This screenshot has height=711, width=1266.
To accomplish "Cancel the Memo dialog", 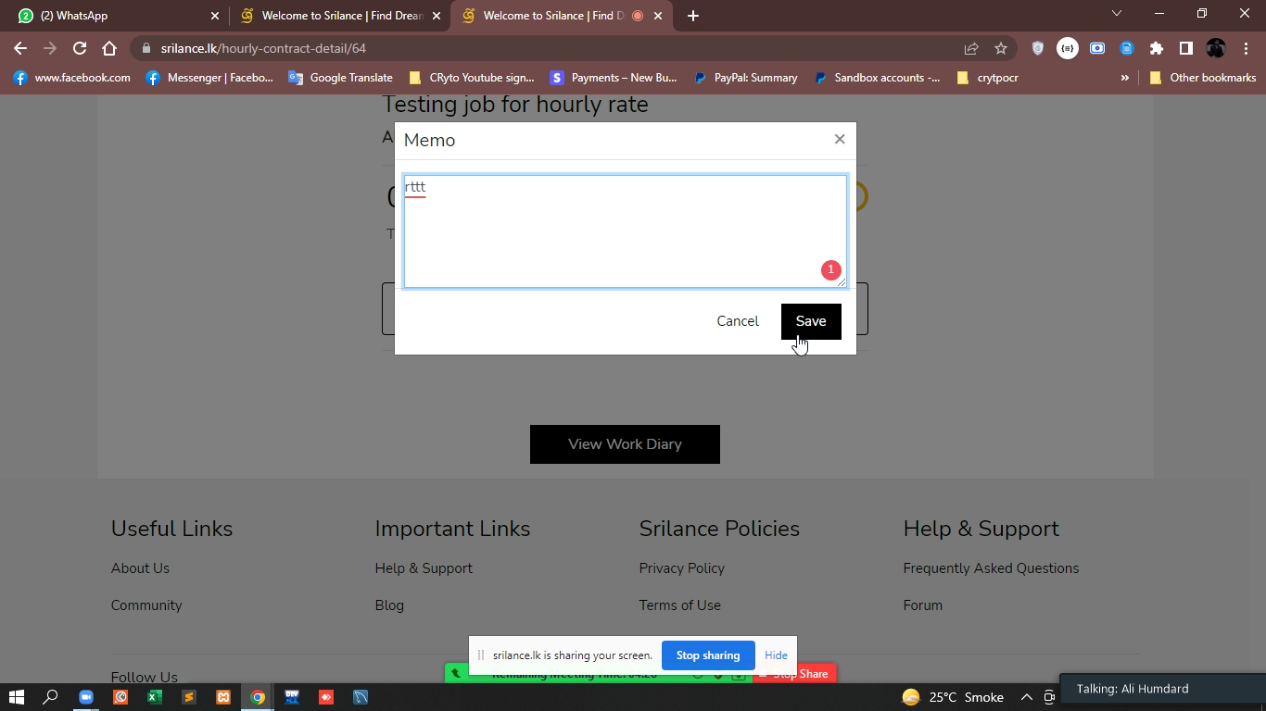I will pyautogui.click(x=737, y=321).
